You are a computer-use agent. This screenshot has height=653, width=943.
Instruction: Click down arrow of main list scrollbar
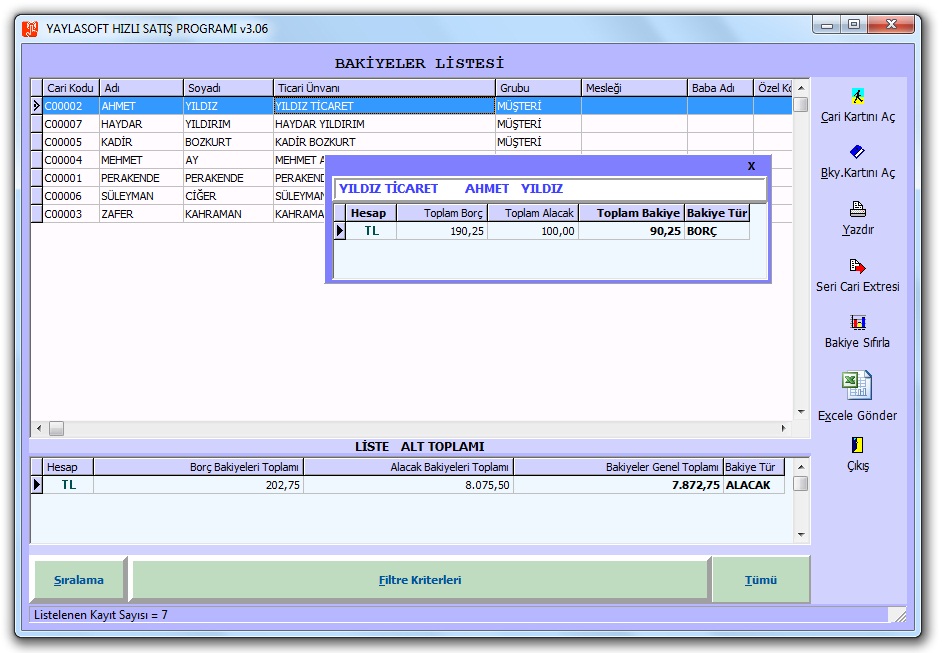pyautogui.click(x=800, y=412)
